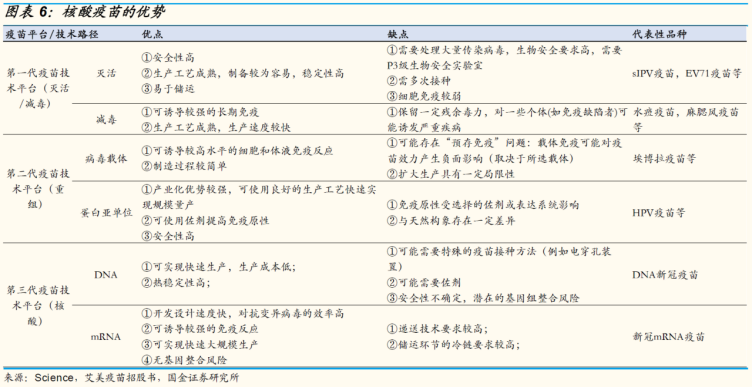Viewport: 753px width, 388px height.
Task: Click the mRNA technology row label
Action: [x=106, y=337]
